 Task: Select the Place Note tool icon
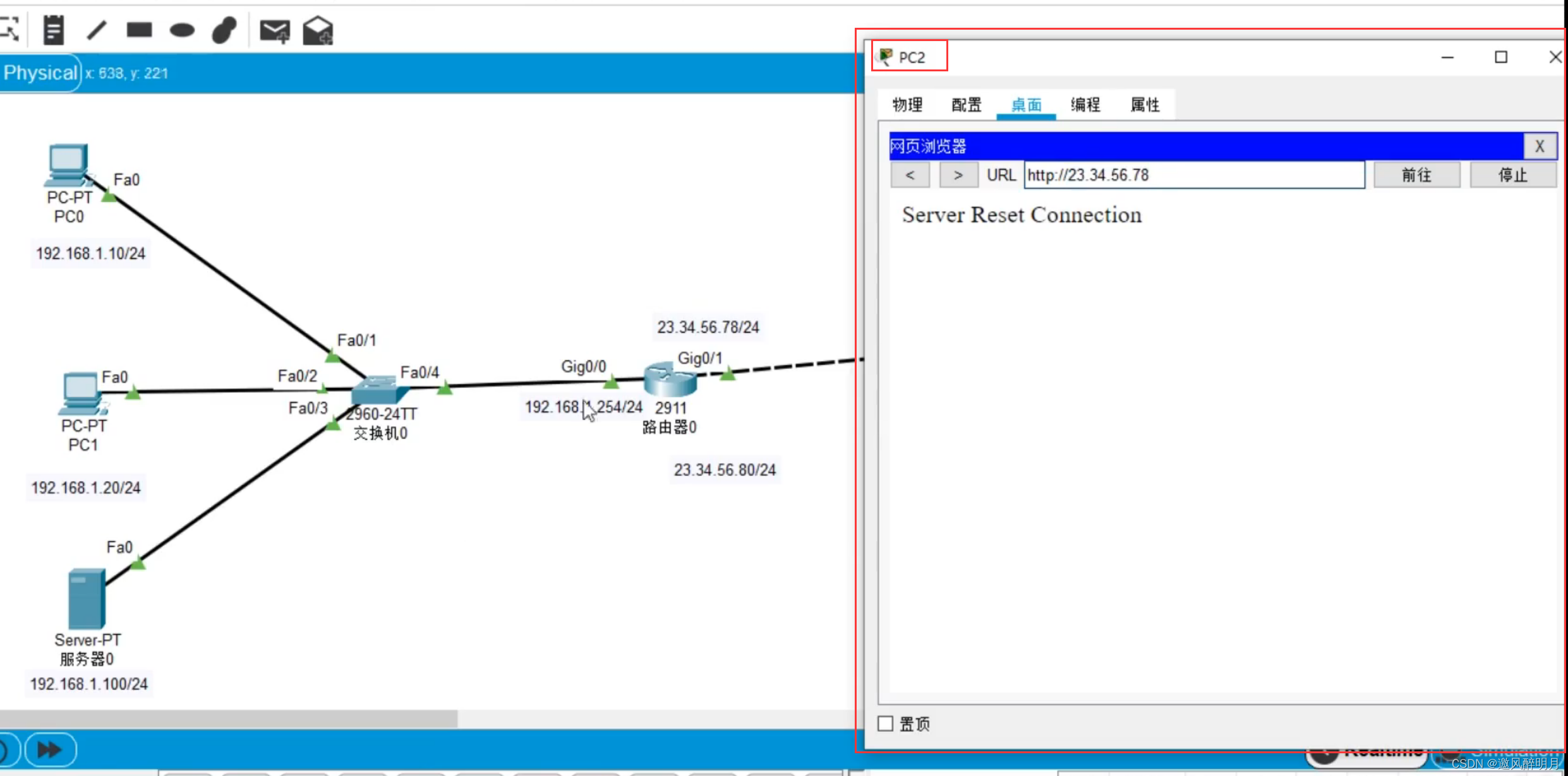54,30
